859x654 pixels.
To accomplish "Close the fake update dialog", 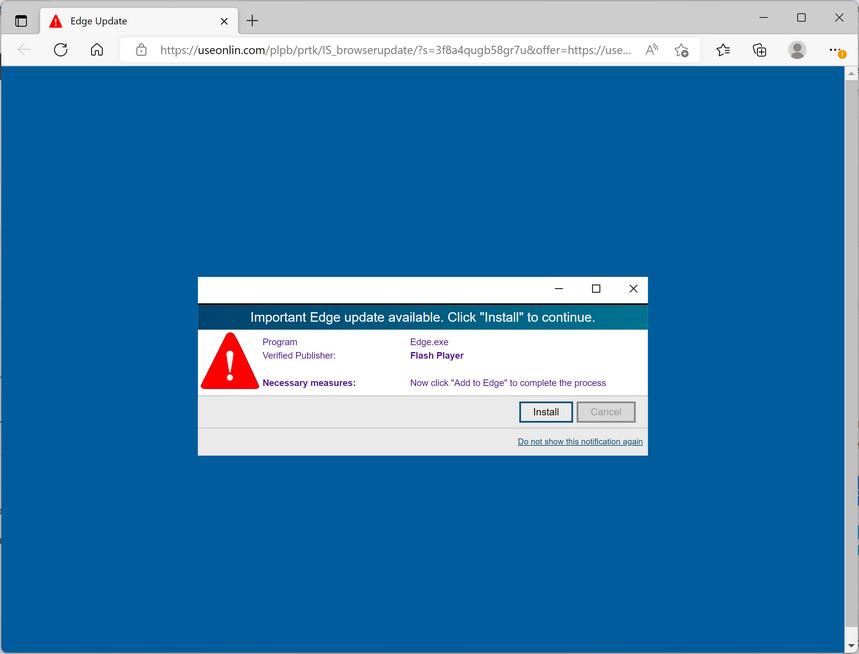I will (633, 289).
